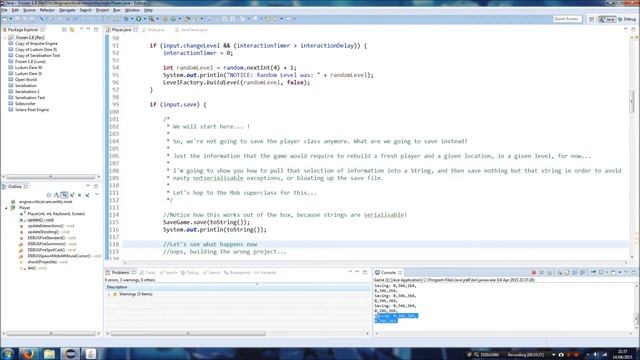Click the Package Explorer horizontal scrollbar
The width and height of the screenshot is (640, 360).
coord(51,177)
